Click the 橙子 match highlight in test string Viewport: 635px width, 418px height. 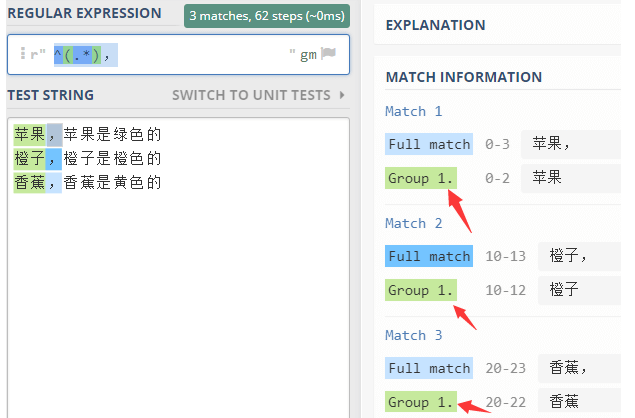click(29, 158)
